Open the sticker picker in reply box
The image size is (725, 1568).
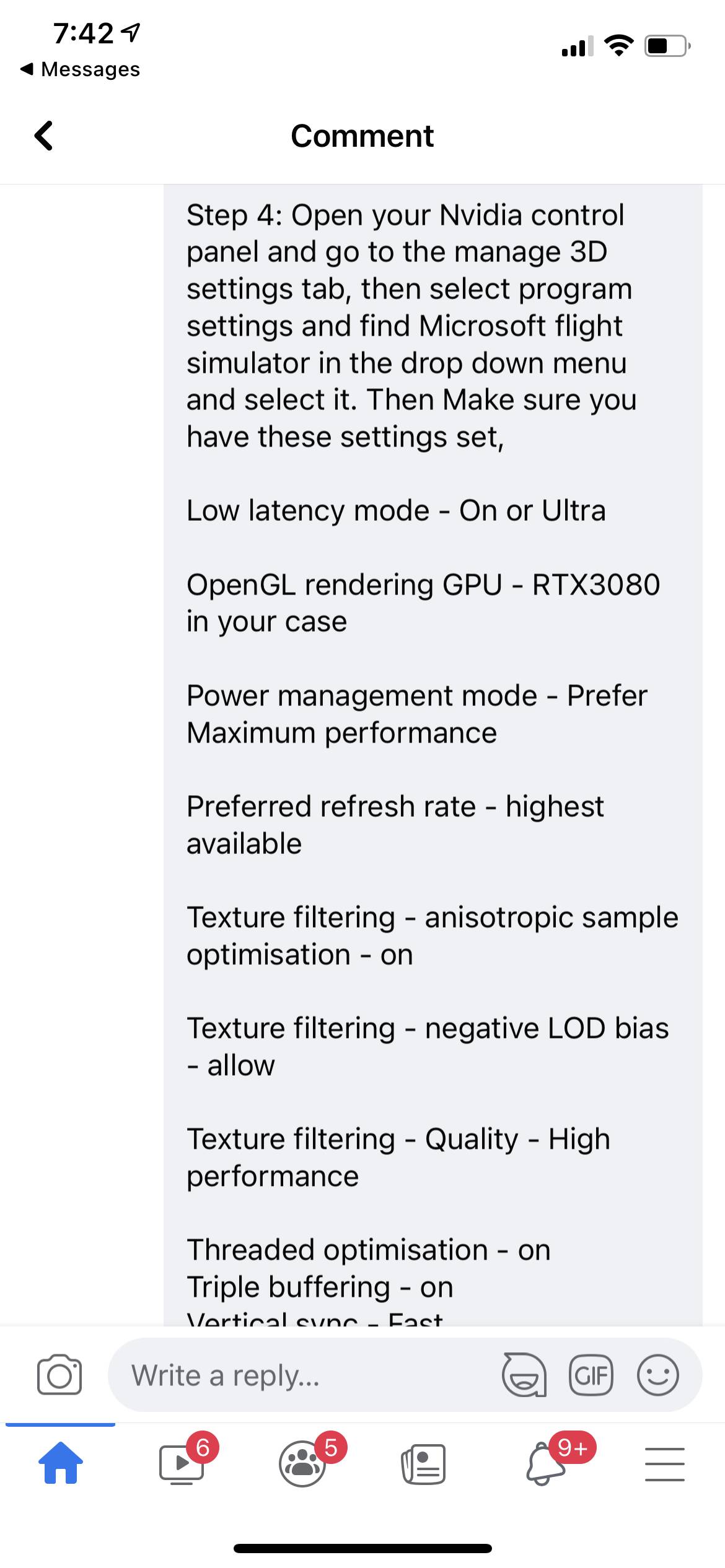pyautogui.click(x=524, y=1375)
